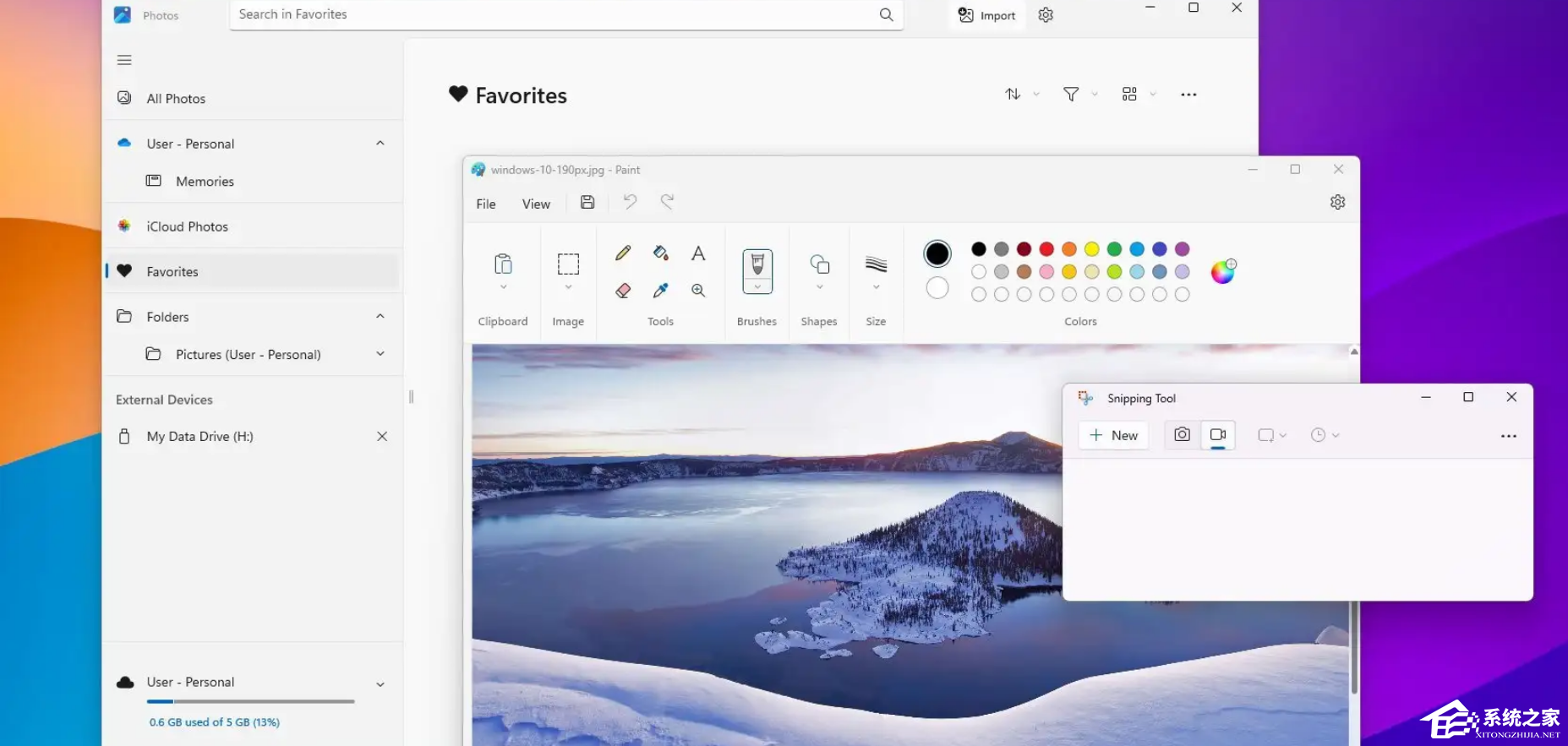
Task: Select the Text tool in Paint
Action: coord(698,253)
